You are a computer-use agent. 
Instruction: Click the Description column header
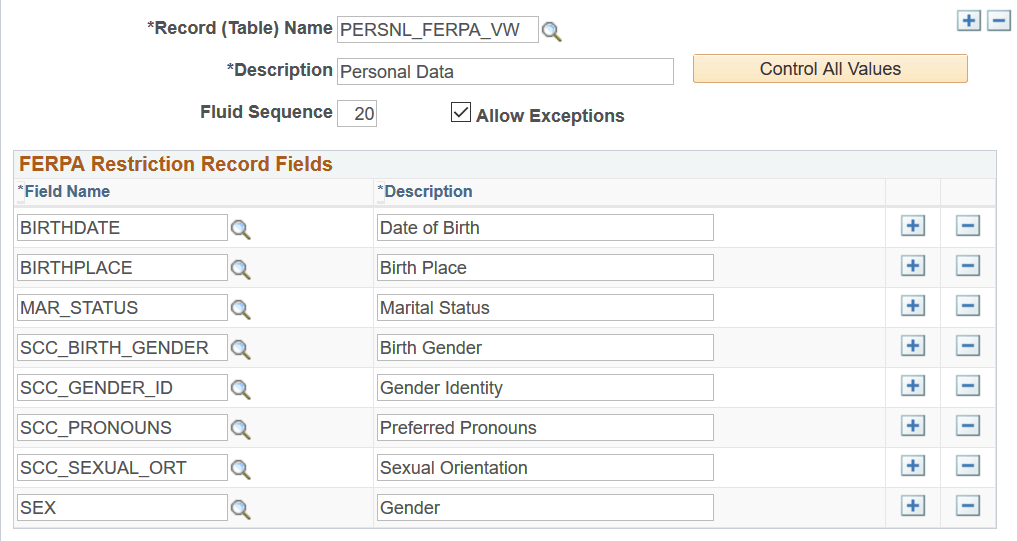tap(428, 191)
